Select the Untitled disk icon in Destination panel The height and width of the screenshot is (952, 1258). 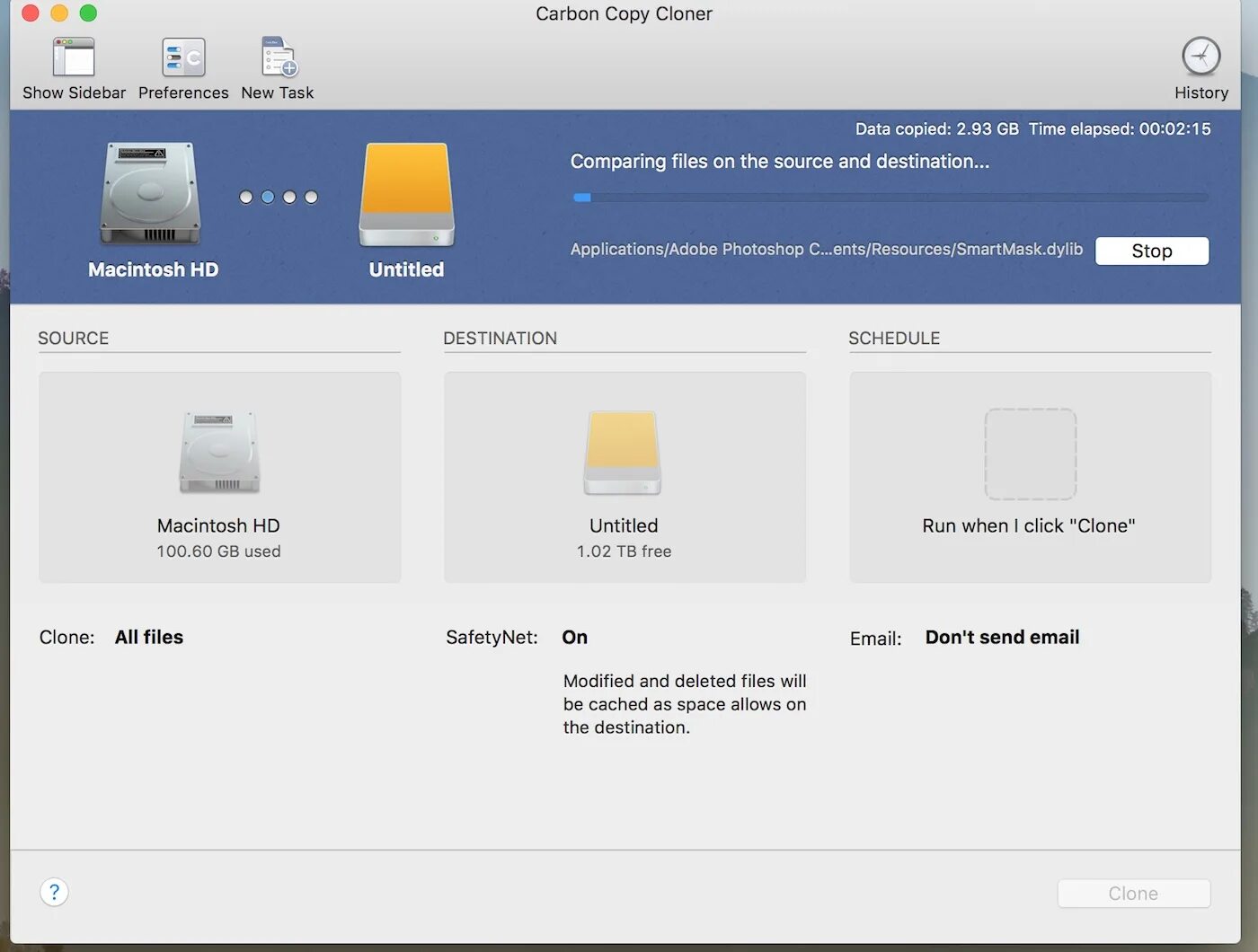(624, 454)
